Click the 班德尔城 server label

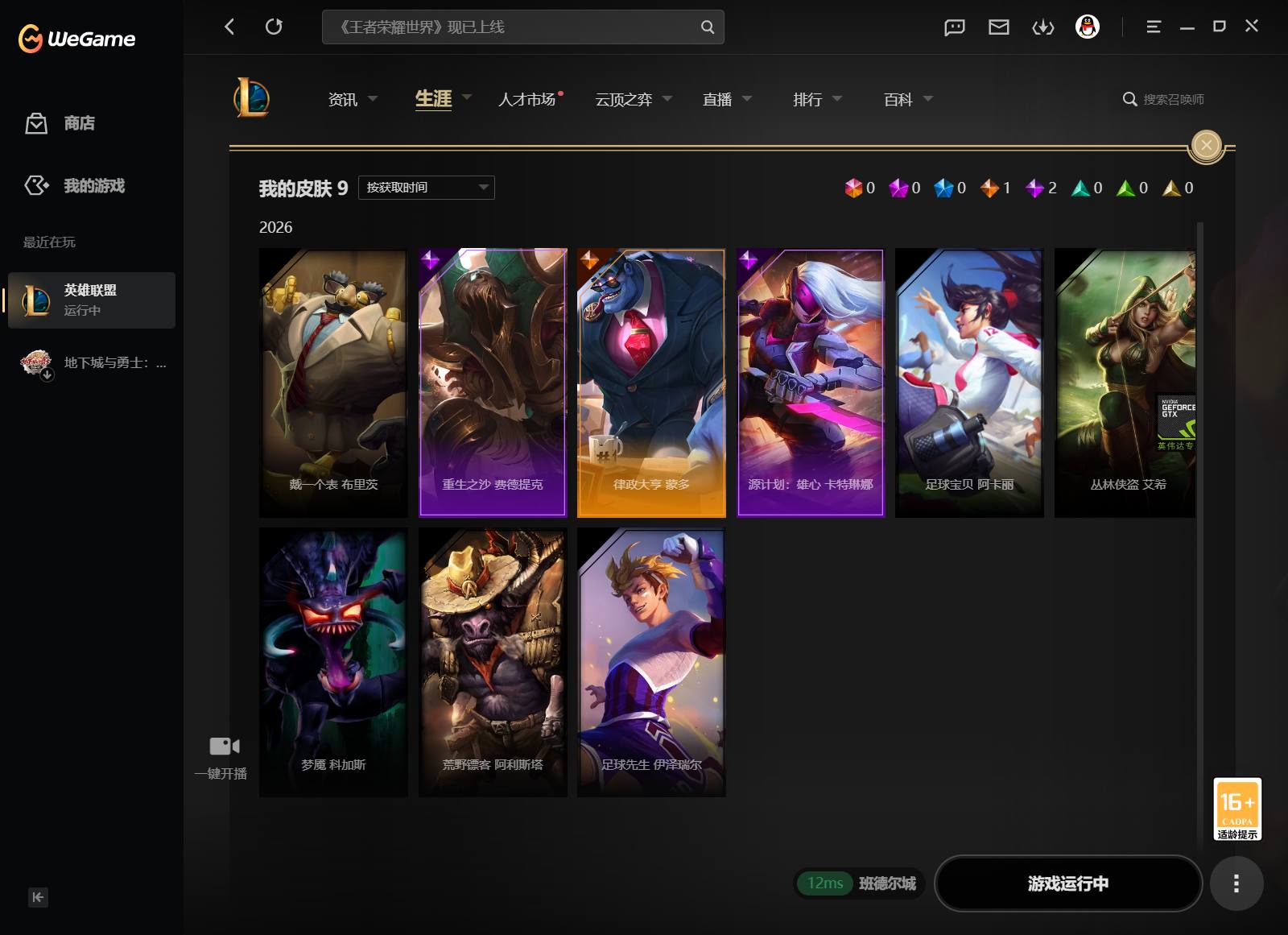pyautogui.click(x=887, y=883)
